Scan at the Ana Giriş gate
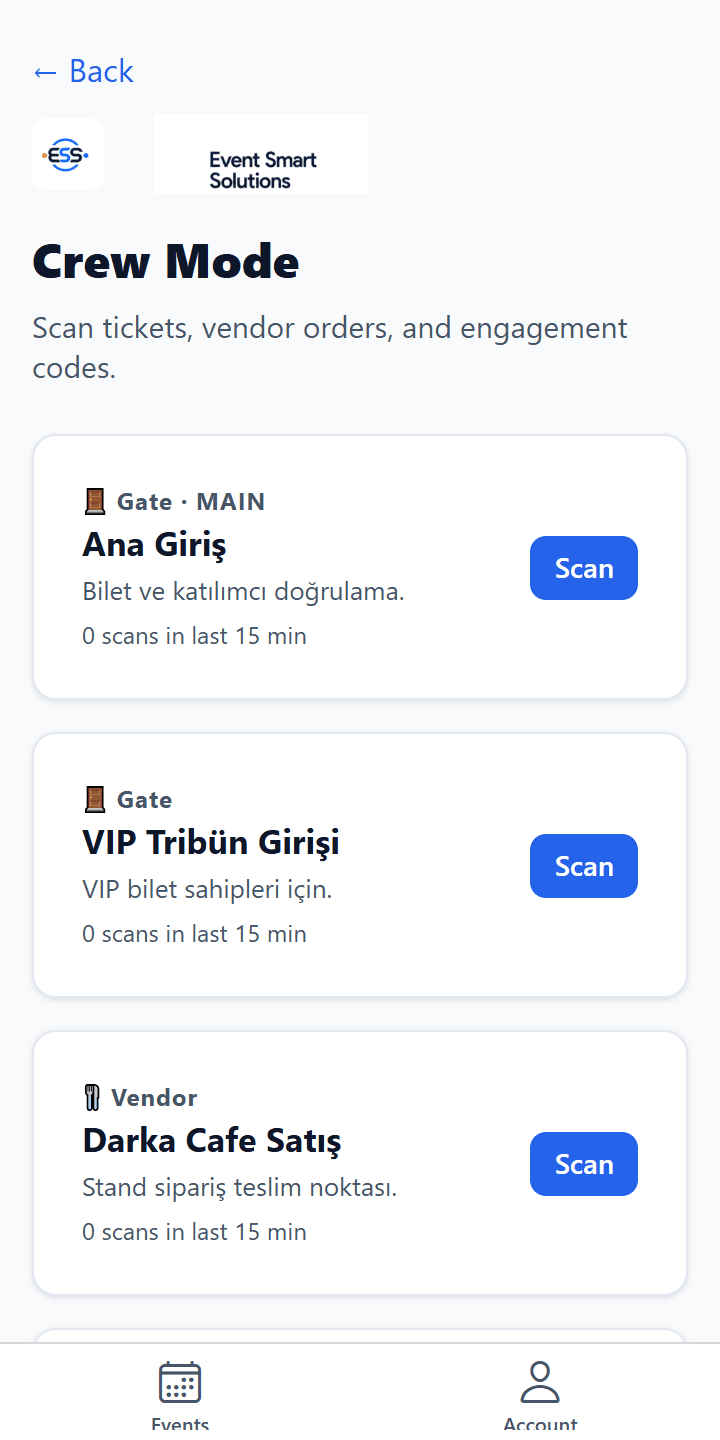This screenshot has height=1440, width=720. (x=584, y=568)
